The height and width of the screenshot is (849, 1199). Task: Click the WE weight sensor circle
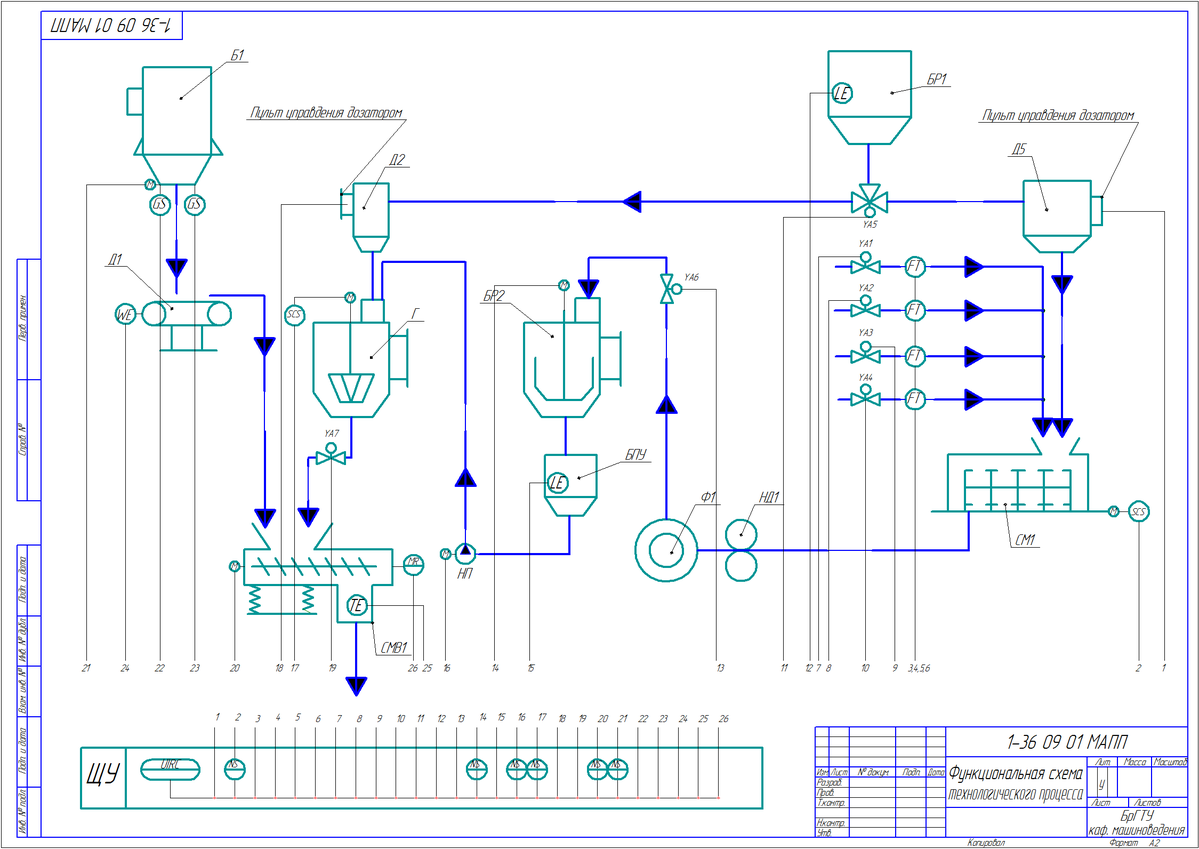[125, 314]
